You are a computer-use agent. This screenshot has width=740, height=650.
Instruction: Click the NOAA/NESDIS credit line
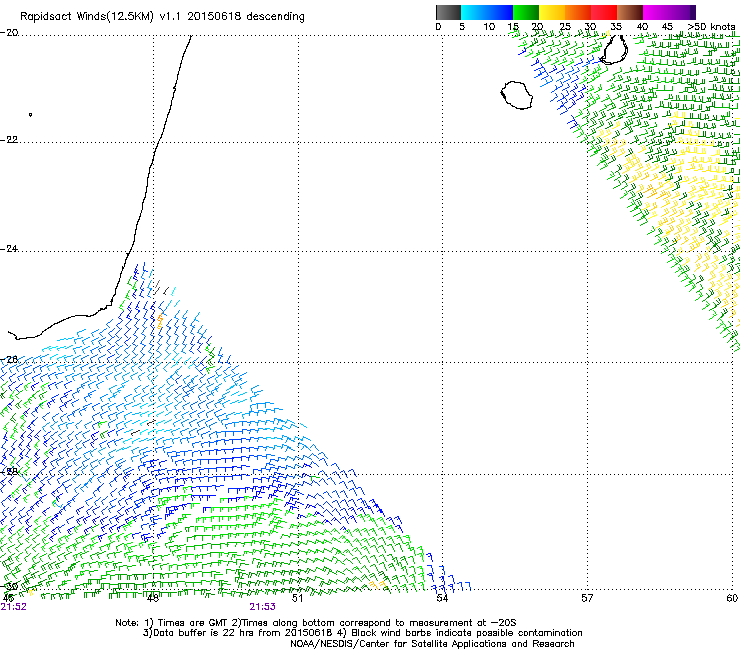click(432, 644)
